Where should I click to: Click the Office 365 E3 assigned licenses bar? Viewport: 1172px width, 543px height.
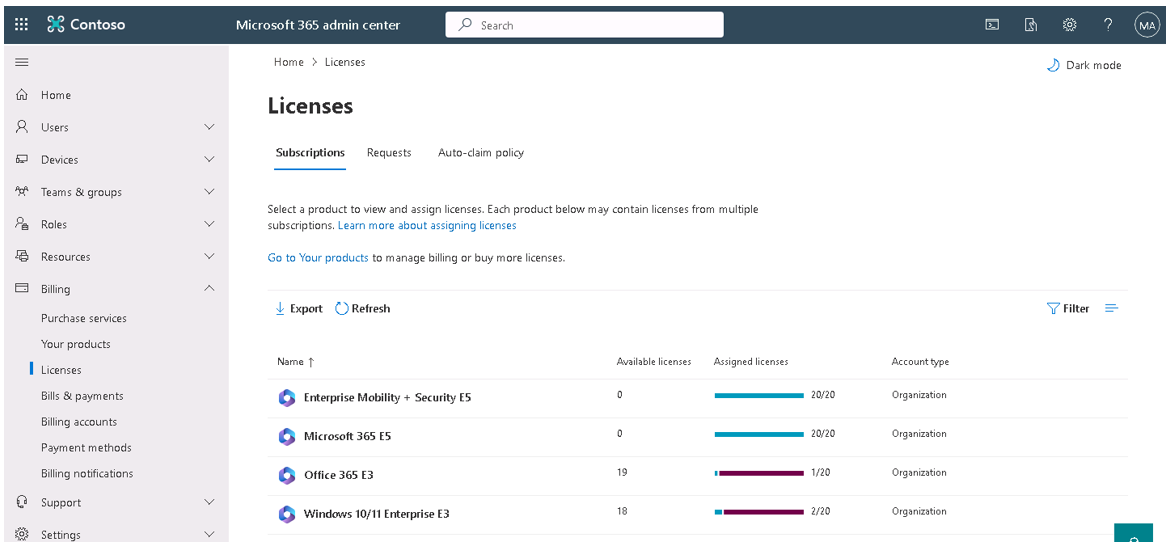click(759, 473)
